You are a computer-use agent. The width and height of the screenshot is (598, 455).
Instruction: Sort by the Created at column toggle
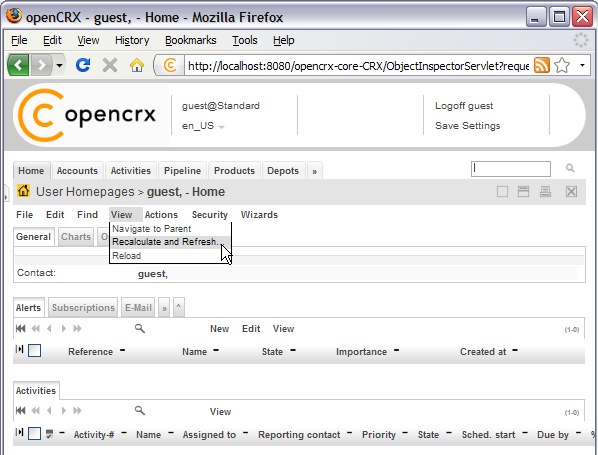[515, 350]
